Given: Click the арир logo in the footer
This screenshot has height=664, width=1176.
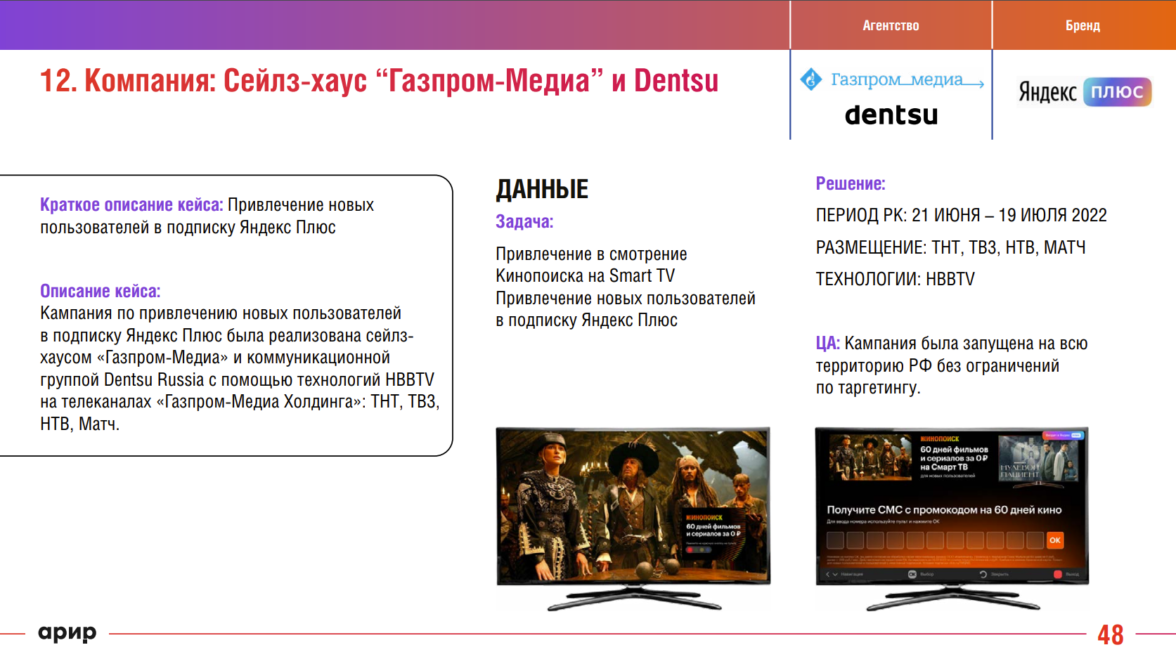Looking at the screenshot, I should 67,633.
